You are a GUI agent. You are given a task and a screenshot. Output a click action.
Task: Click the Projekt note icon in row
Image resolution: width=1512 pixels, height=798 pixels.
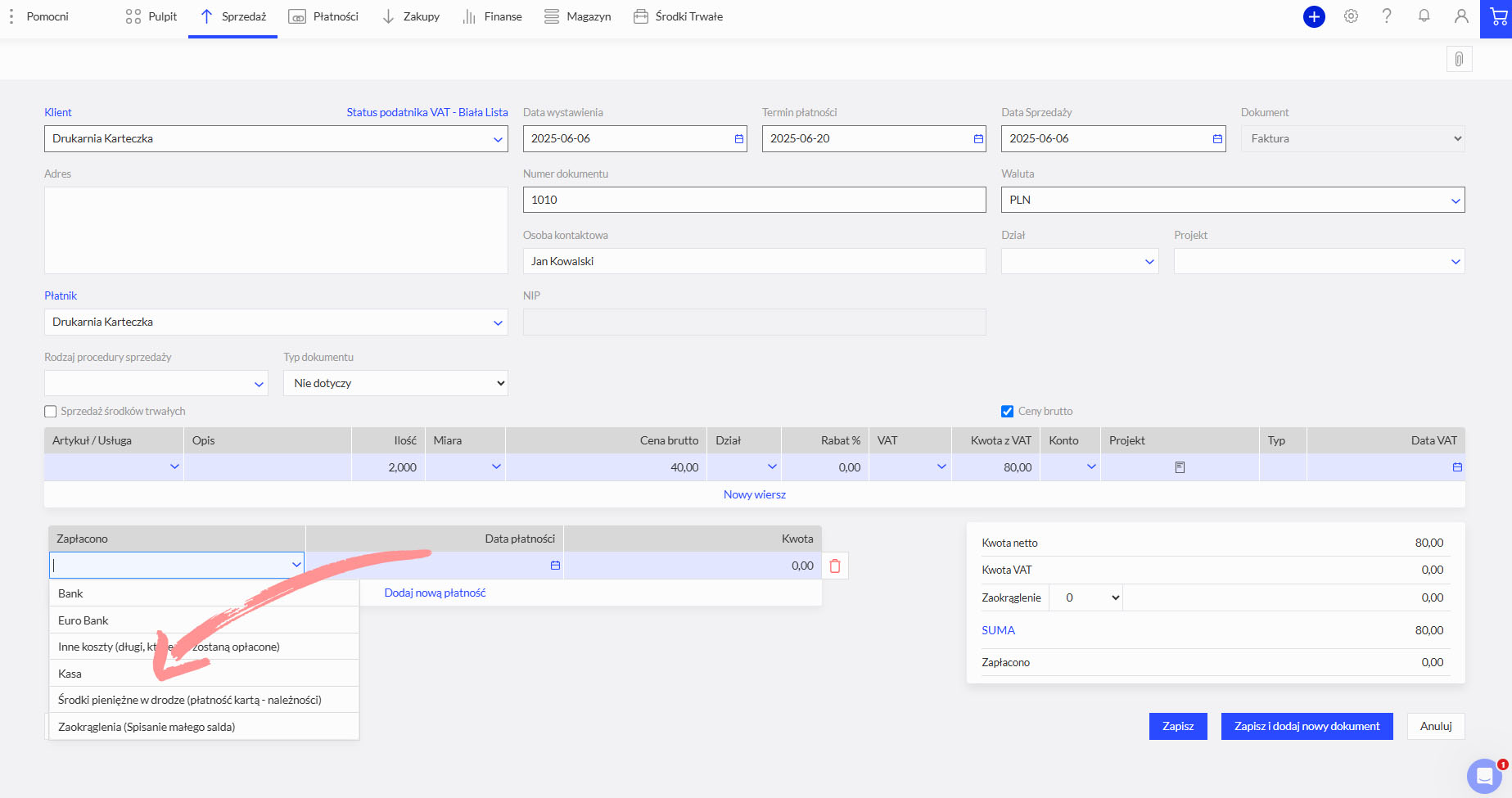(x=1180, y=467)
